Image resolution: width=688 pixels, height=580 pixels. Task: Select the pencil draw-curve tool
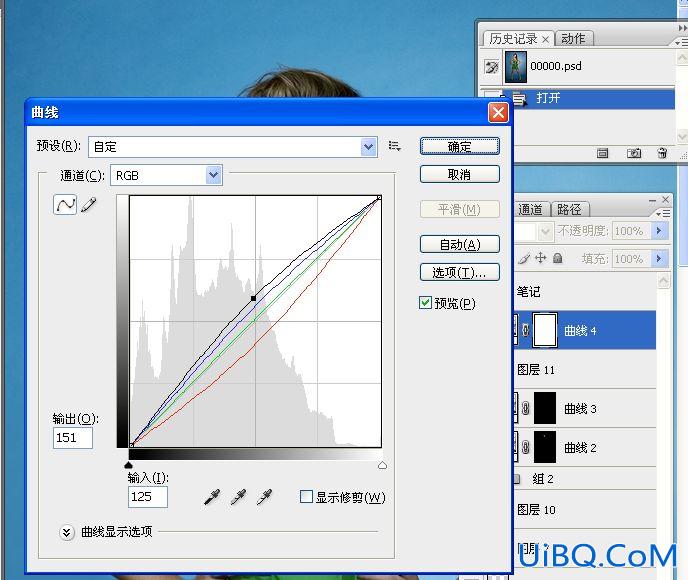tap(88, 204)
